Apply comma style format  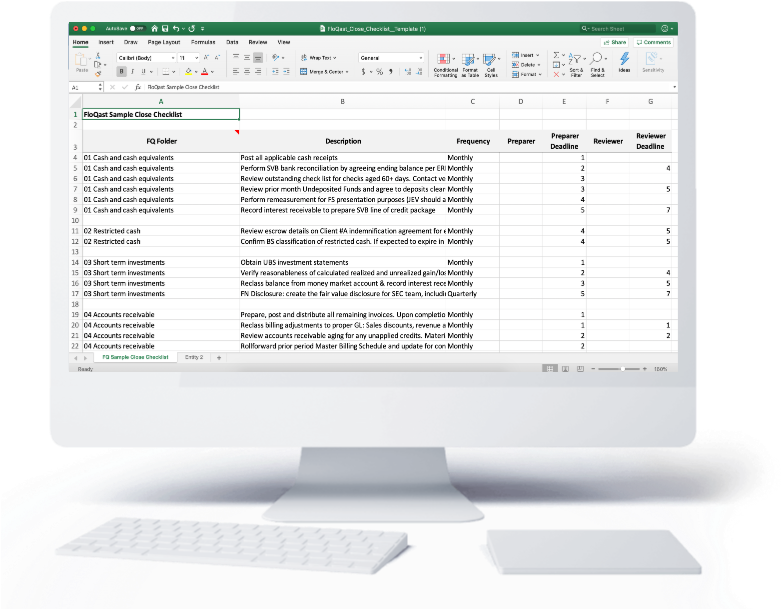[x=391, y=72]
